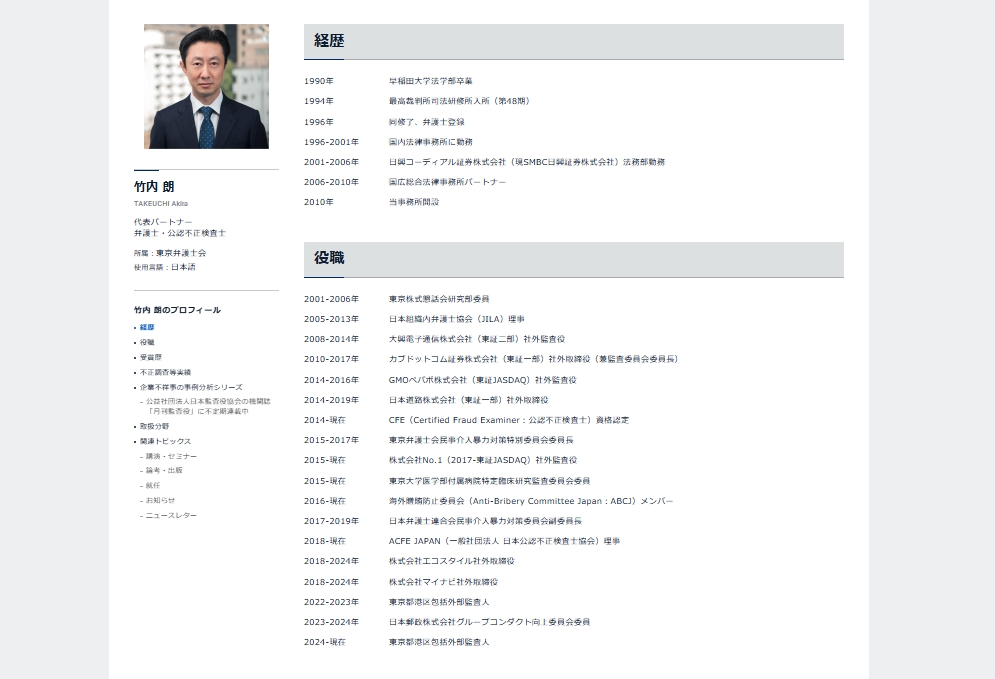Click the year label 1990年

coord(319,81)
